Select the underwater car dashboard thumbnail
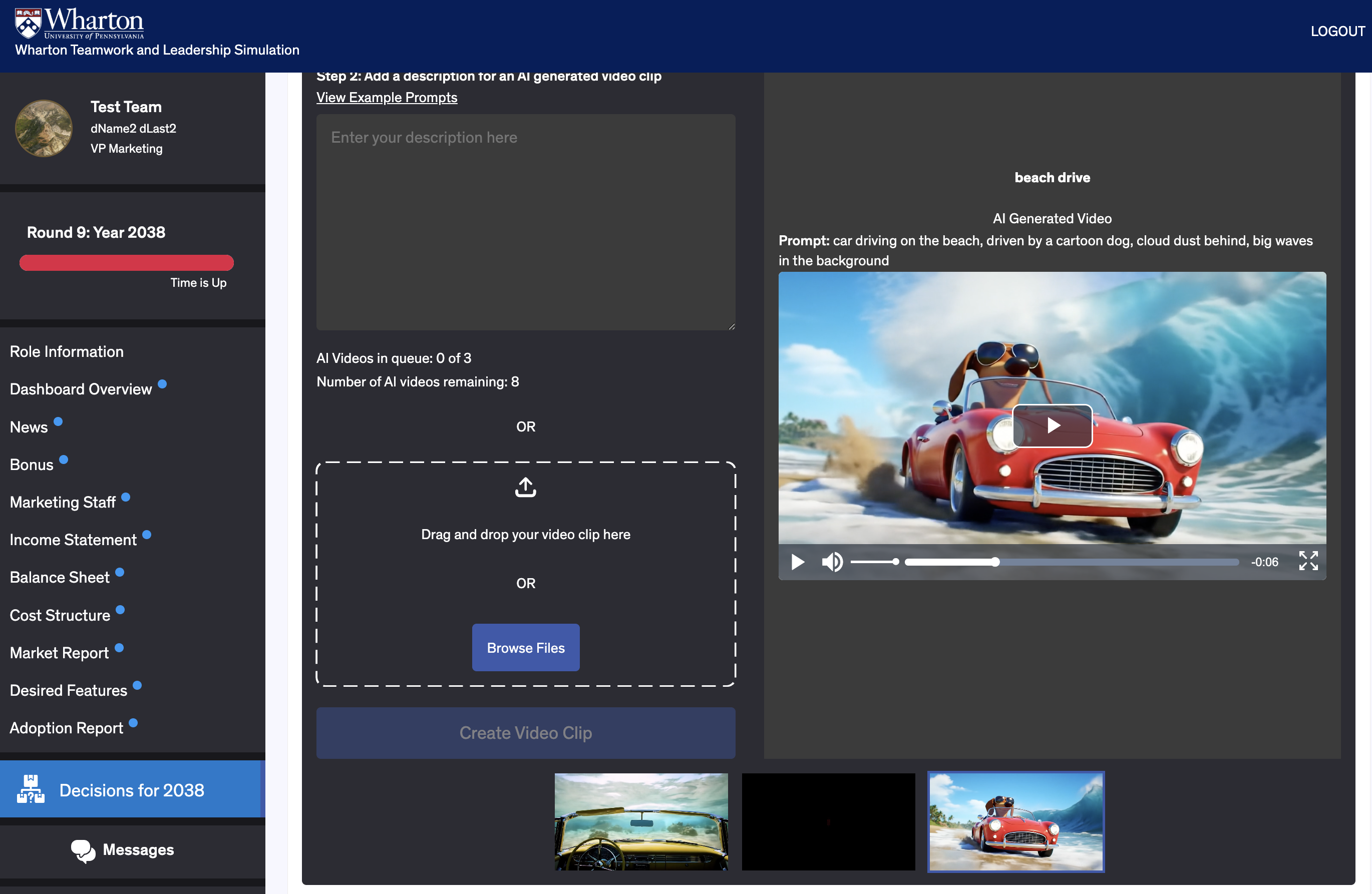 (640, 821)
